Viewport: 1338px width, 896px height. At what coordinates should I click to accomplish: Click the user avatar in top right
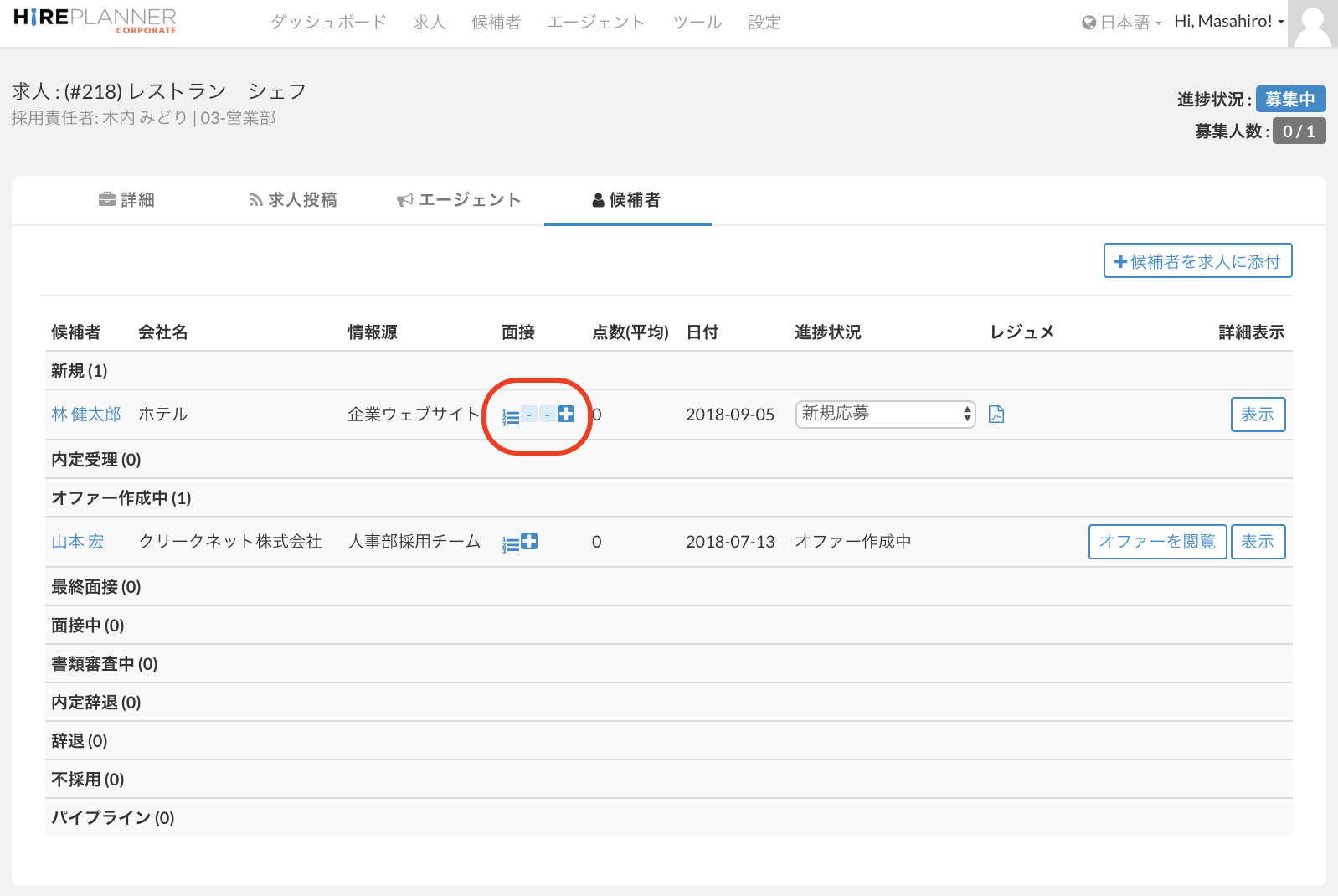click(1312, 23)
